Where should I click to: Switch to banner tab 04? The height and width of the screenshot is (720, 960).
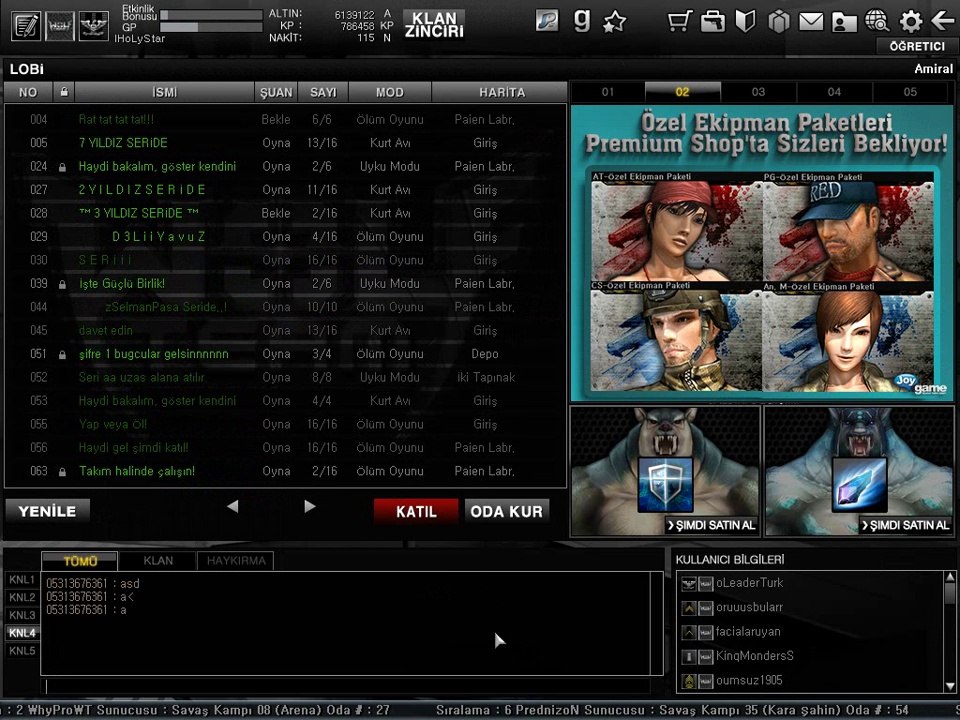pos(834,92)
